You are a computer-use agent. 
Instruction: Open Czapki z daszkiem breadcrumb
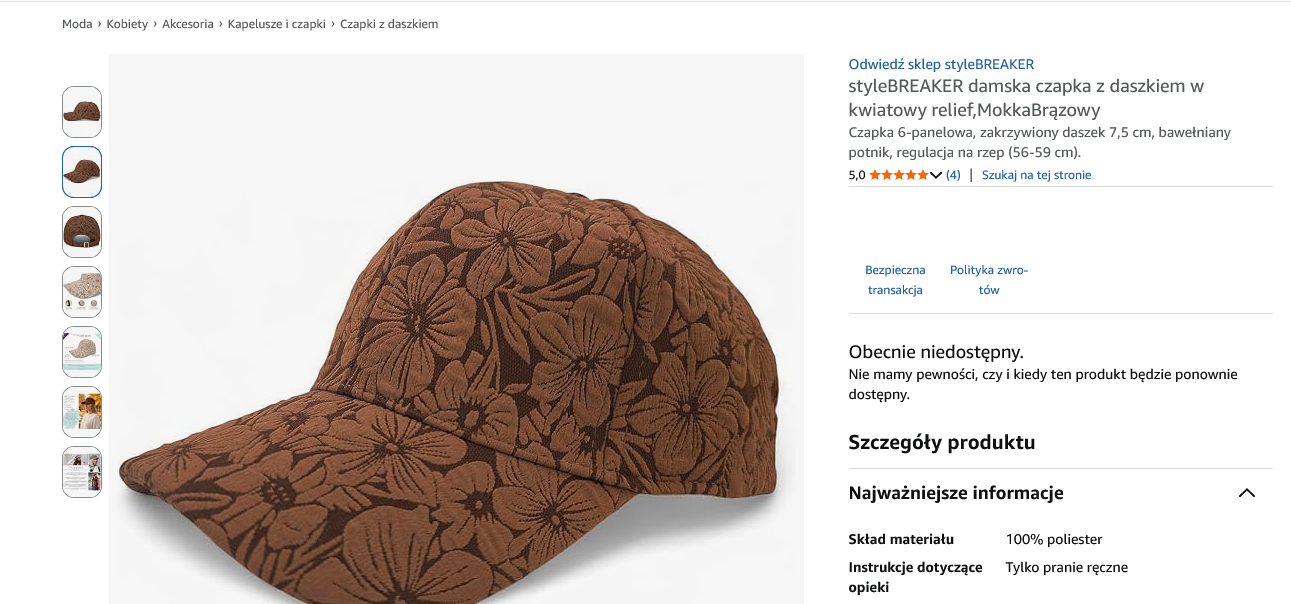coord(389,24)
